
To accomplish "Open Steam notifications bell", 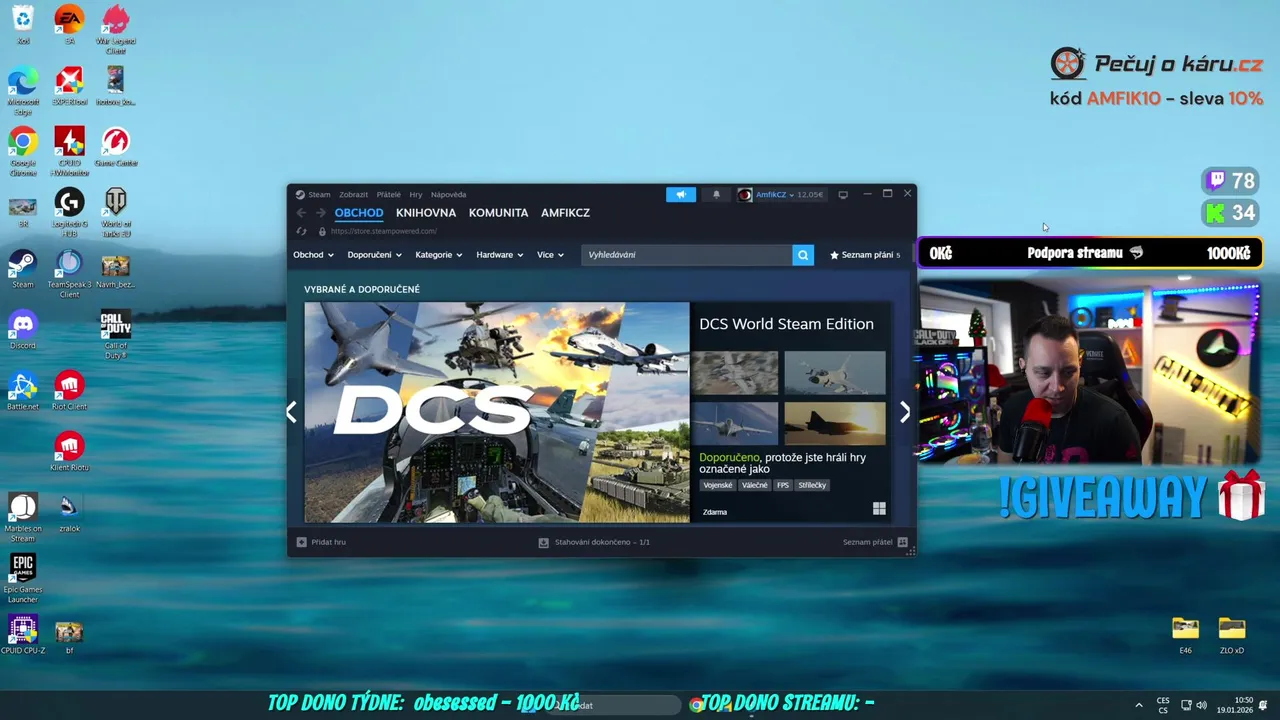I will coord(716,195).
